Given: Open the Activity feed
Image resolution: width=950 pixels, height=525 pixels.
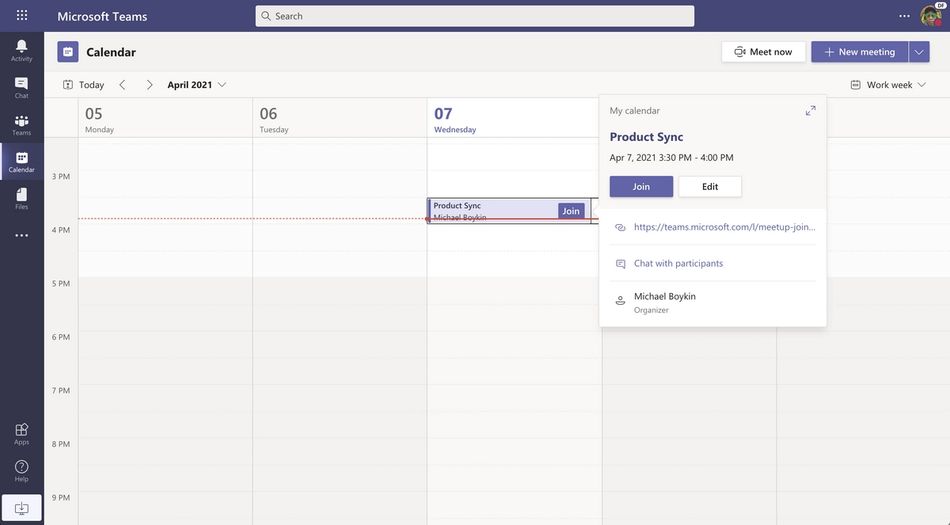Looking at the screenshot, I should click(21, 51).
